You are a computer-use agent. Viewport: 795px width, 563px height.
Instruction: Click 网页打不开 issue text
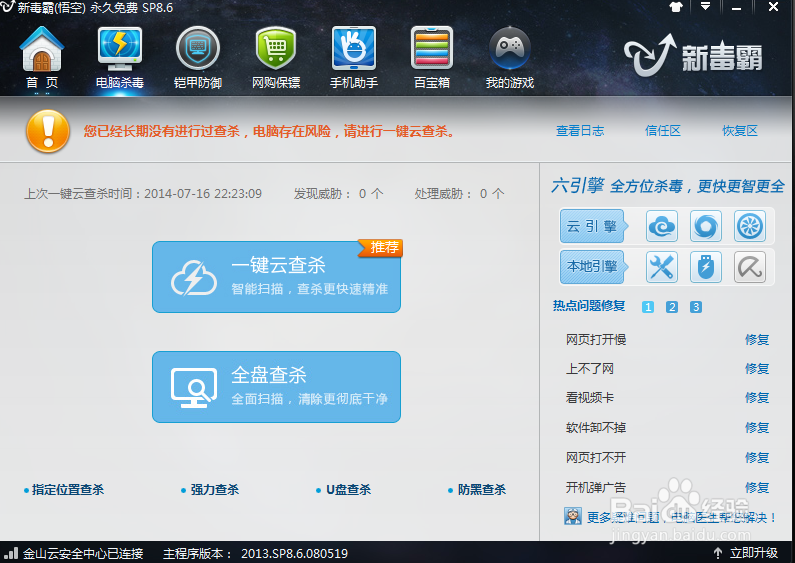[596, 458]
